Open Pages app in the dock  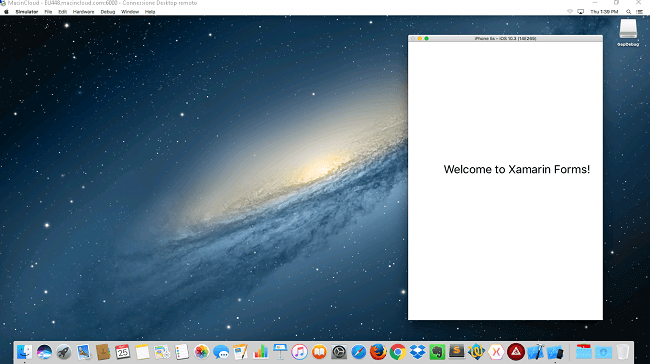pyautogui.click(x=240, y=352)
